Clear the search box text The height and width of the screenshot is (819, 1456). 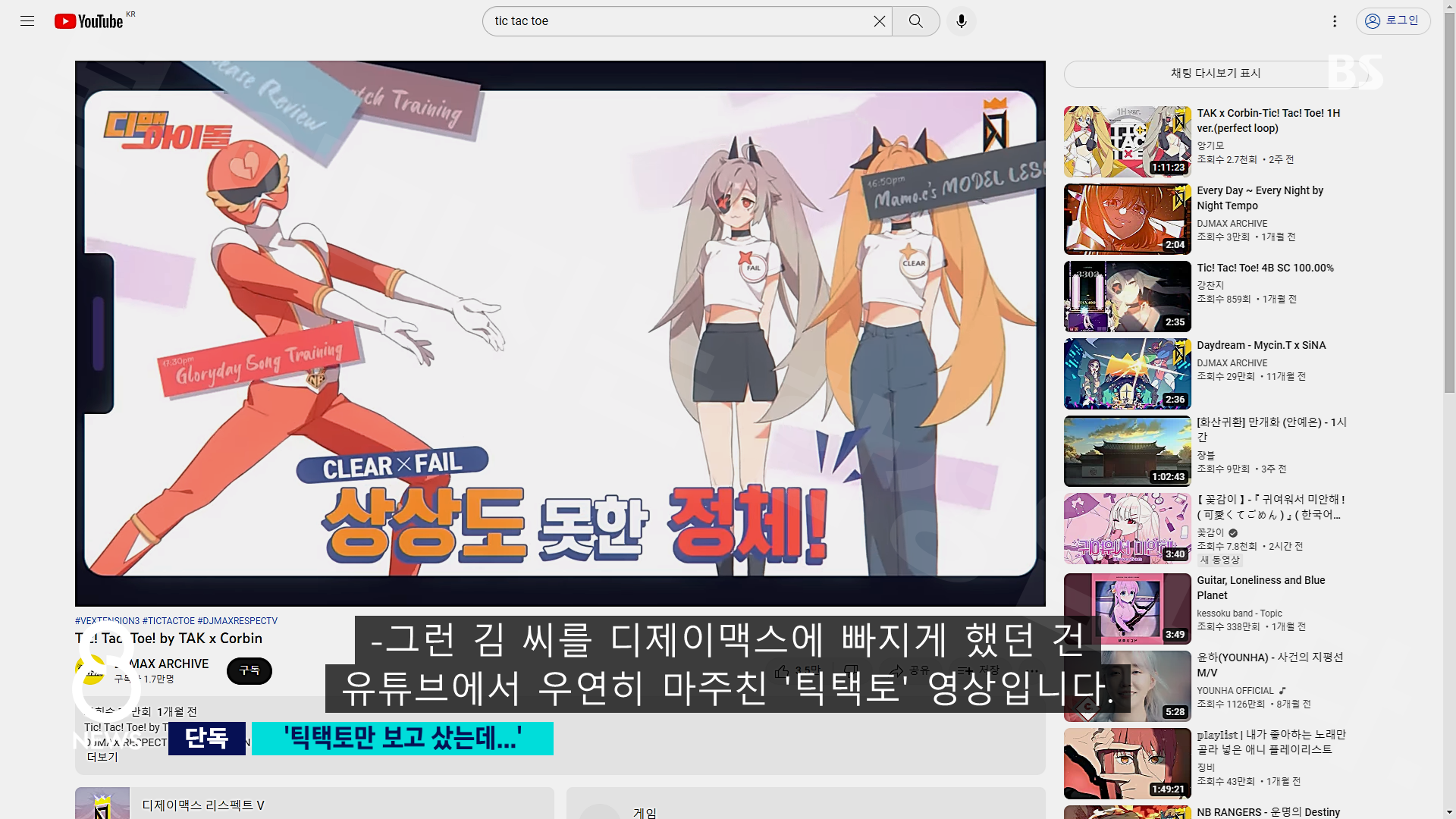coord(879,21)
